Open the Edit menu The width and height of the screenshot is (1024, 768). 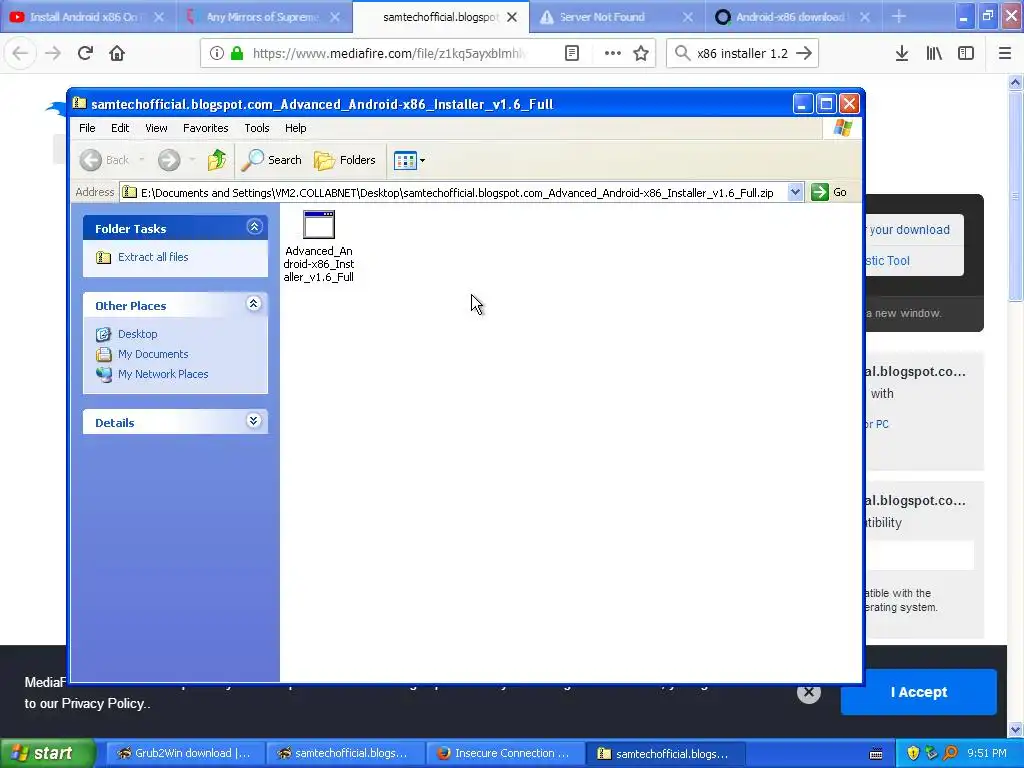(x=120, y=128)
